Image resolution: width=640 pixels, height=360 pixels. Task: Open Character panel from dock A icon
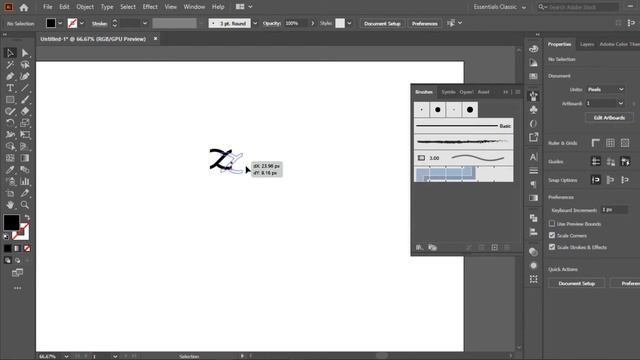coord(533,157)
